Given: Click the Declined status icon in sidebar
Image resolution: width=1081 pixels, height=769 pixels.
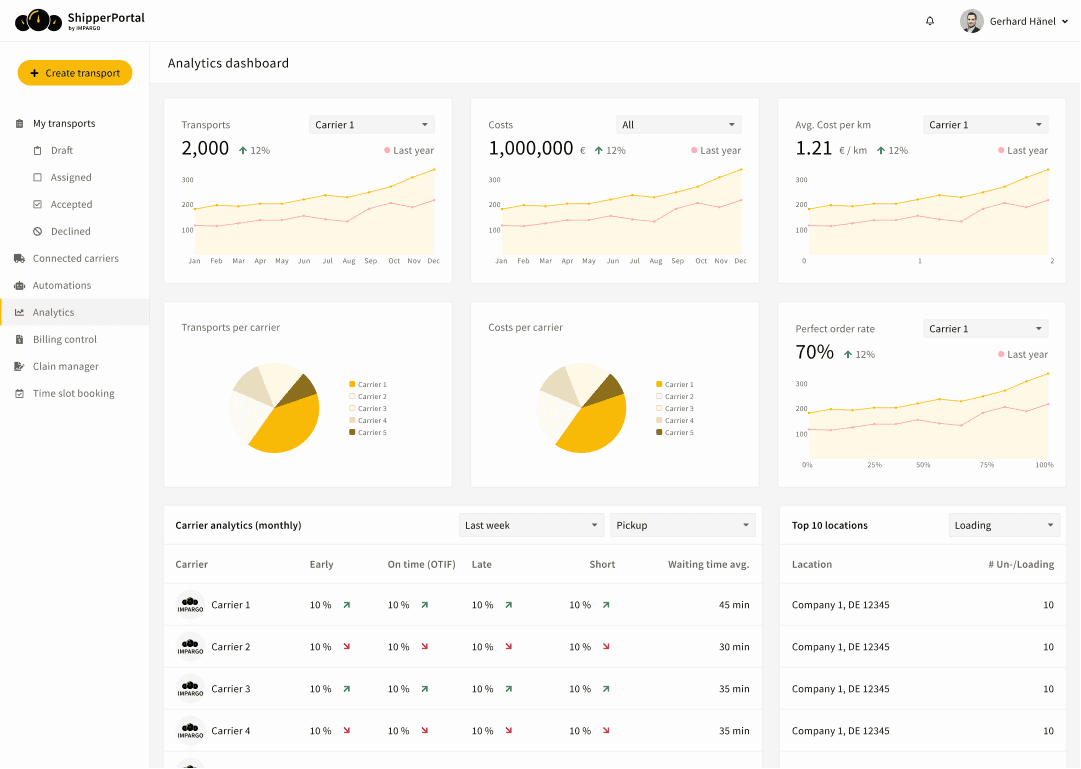Looking at the screenshot, I should (x=36, y=231).
